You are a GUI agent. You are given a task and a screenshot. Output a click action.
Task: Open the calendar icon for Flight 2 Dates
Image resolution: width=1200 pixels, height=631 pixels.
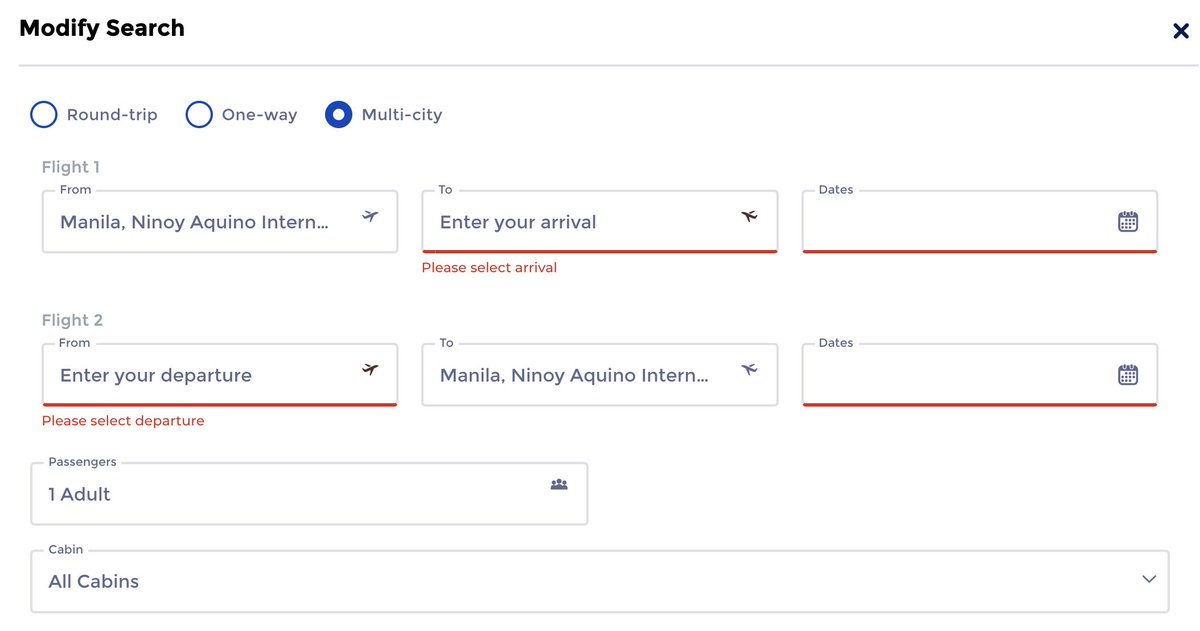(1128, 375)
